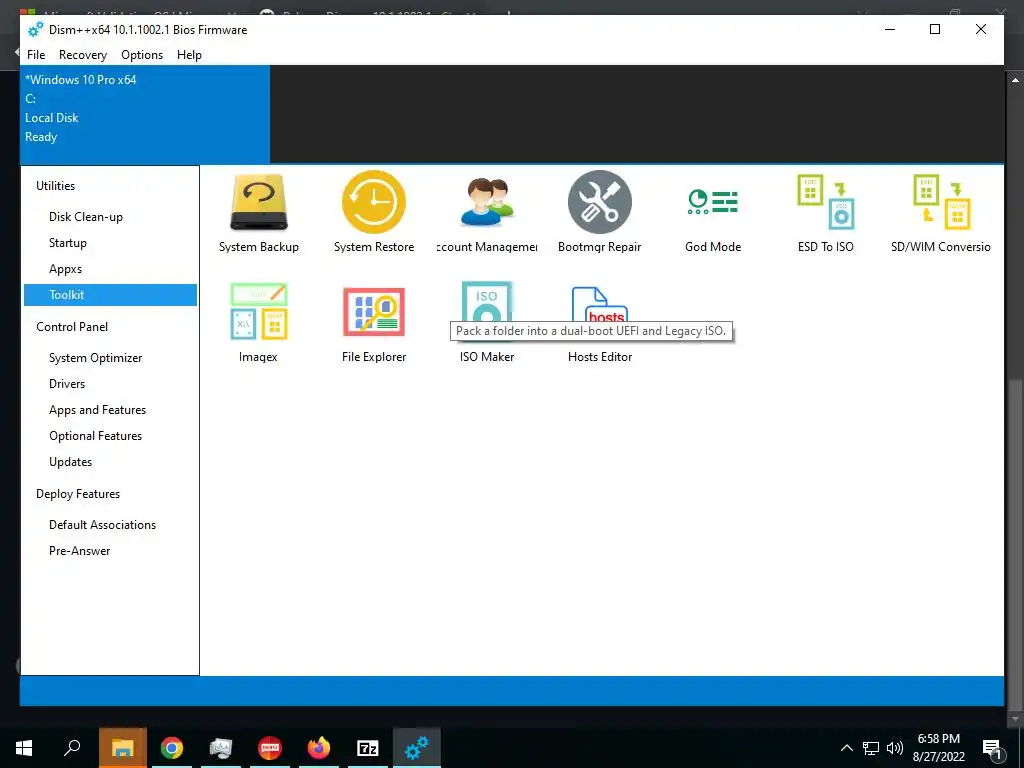
Task: Open File Explorer from taskbar
Action: tap(122, 748)
